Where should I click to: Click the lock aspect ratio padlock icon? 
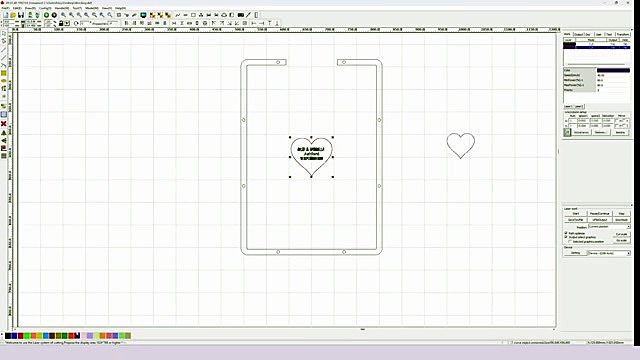click(x=61, y=23)
